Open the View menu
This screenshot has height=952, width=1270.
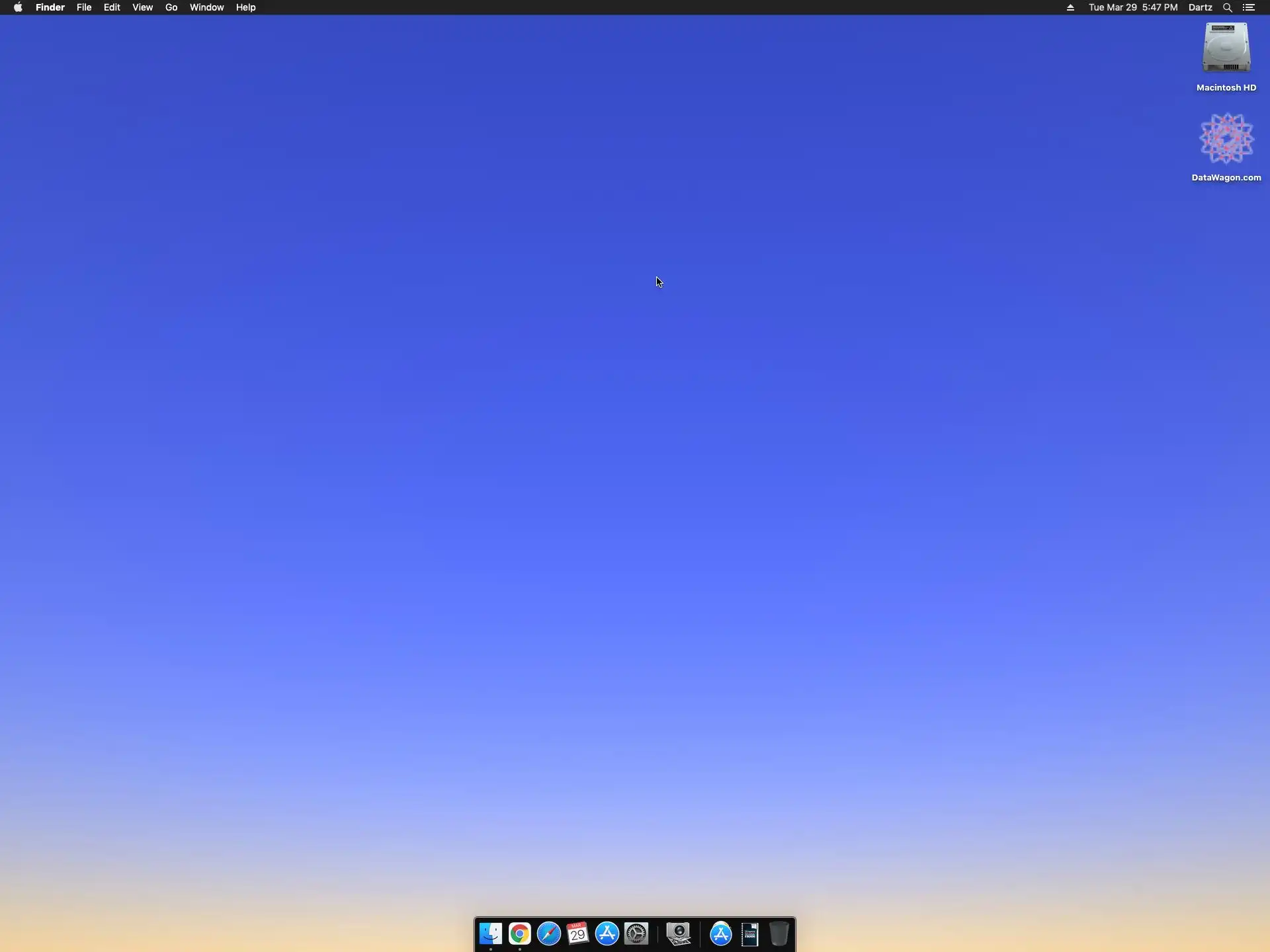(142, 7)
